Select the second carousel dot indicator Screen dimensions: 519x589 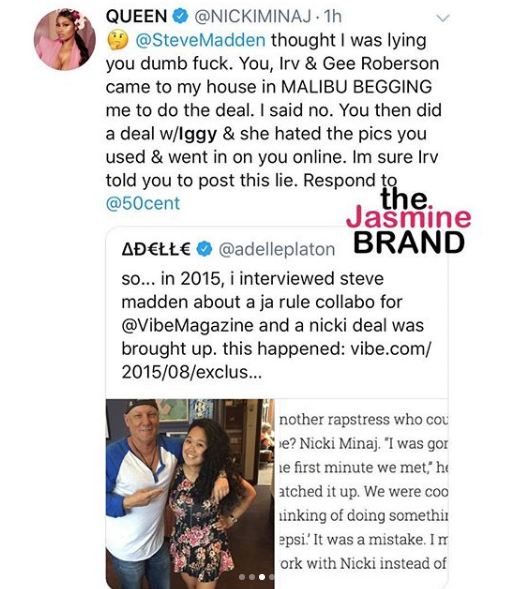point(252,577)
